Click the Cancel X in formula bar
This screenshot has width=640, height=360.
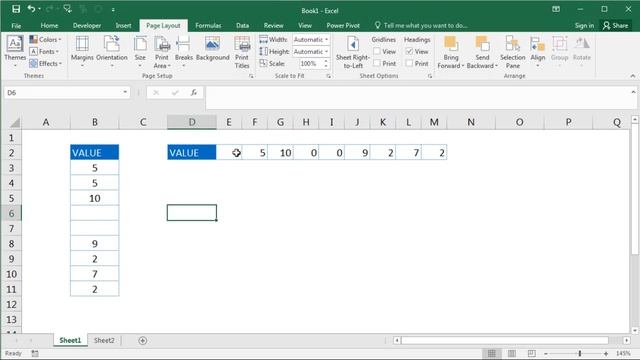click(x=156, y=93)
